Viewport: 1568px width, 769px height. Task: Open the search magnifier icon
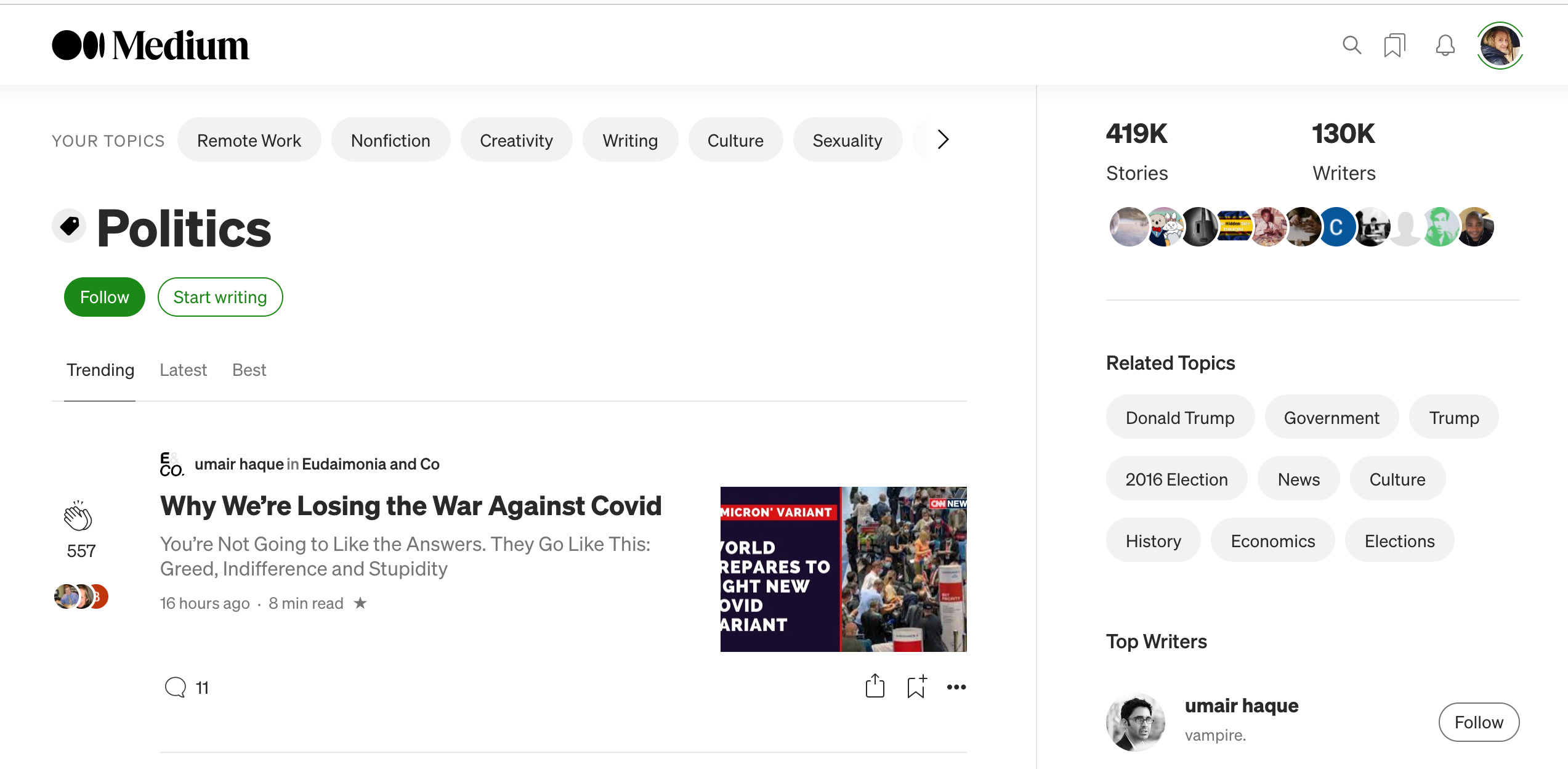point(1351,45)
